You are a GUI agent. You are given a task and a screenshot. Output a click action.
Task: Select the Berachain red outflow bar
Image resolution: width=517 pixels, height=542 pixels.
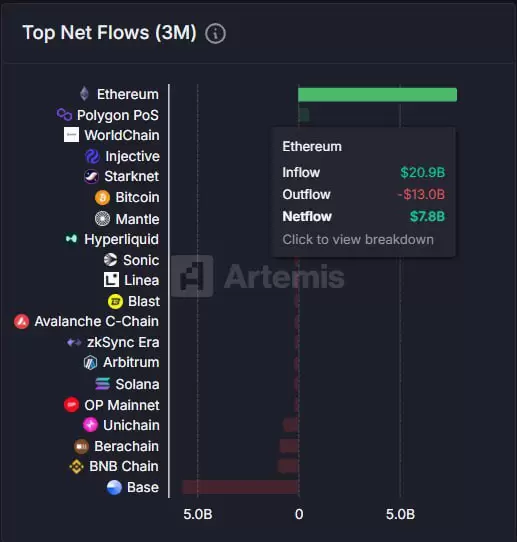coord(289,446)
